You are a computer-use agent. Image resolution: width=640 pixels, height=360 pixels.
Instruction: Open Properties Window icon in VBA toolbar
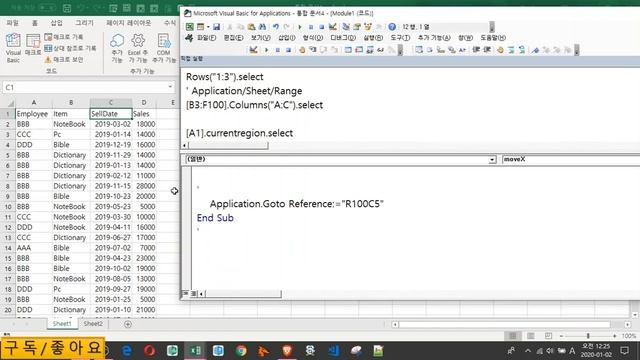coord(357,27)
